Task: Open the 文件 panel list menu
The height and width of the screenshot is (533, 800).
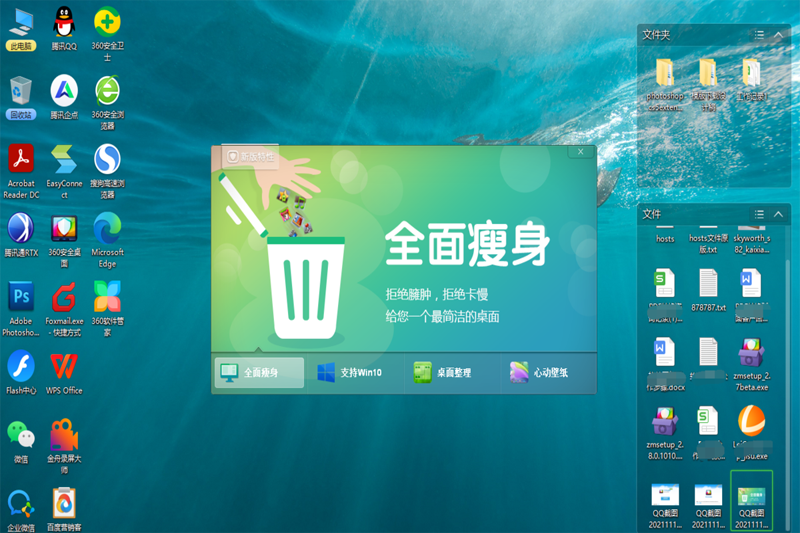Action: pyautogui.click(x=759, y=214)
